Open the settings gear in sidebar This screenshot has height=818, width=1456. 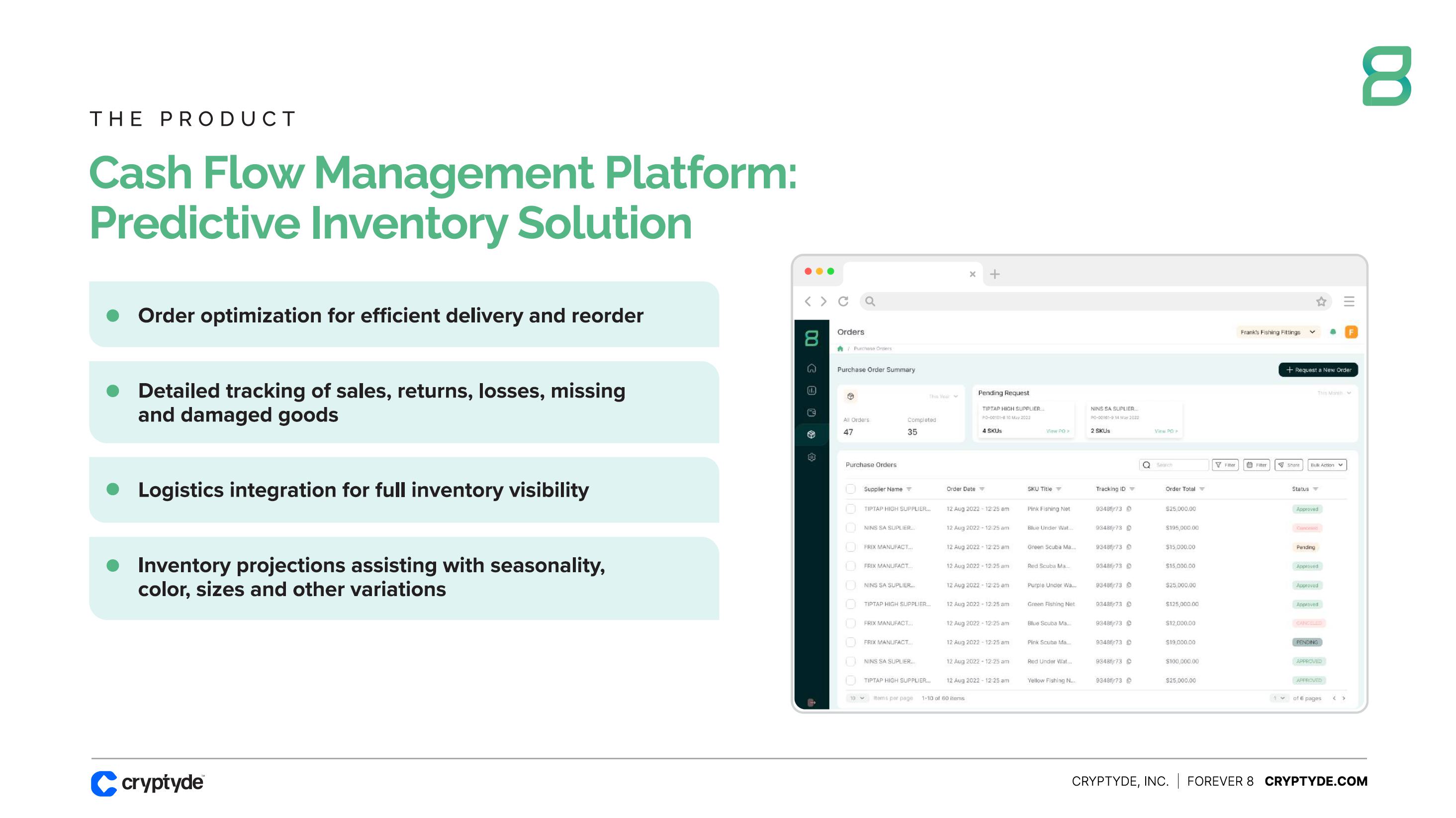(x=812, y=457)
